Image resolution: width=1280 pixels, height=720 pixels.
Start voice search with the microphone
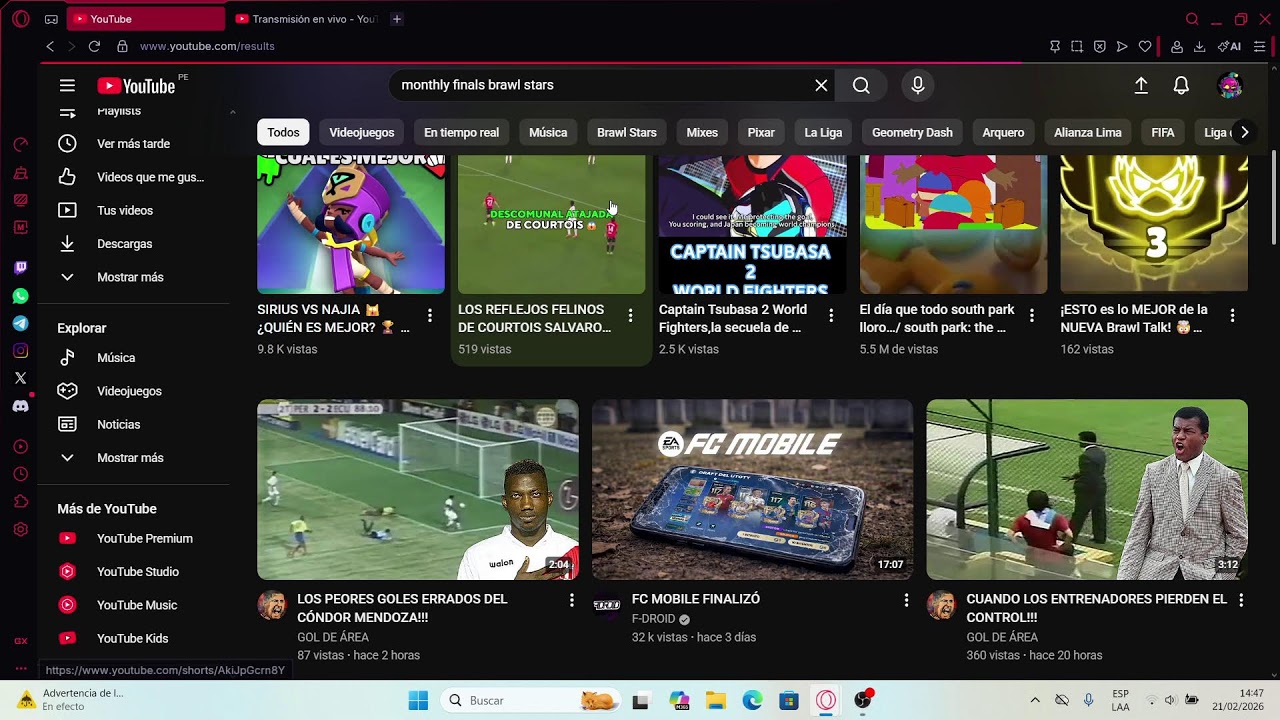point(918,85)
